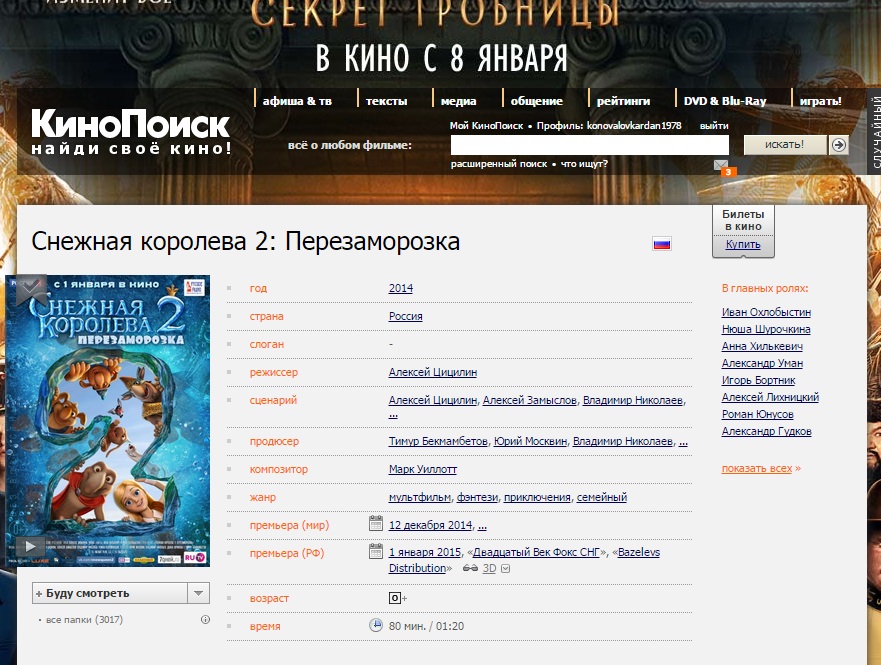Click the фэнтези genre link
Viewport: 881px width, 665px height.
(478, 498)
